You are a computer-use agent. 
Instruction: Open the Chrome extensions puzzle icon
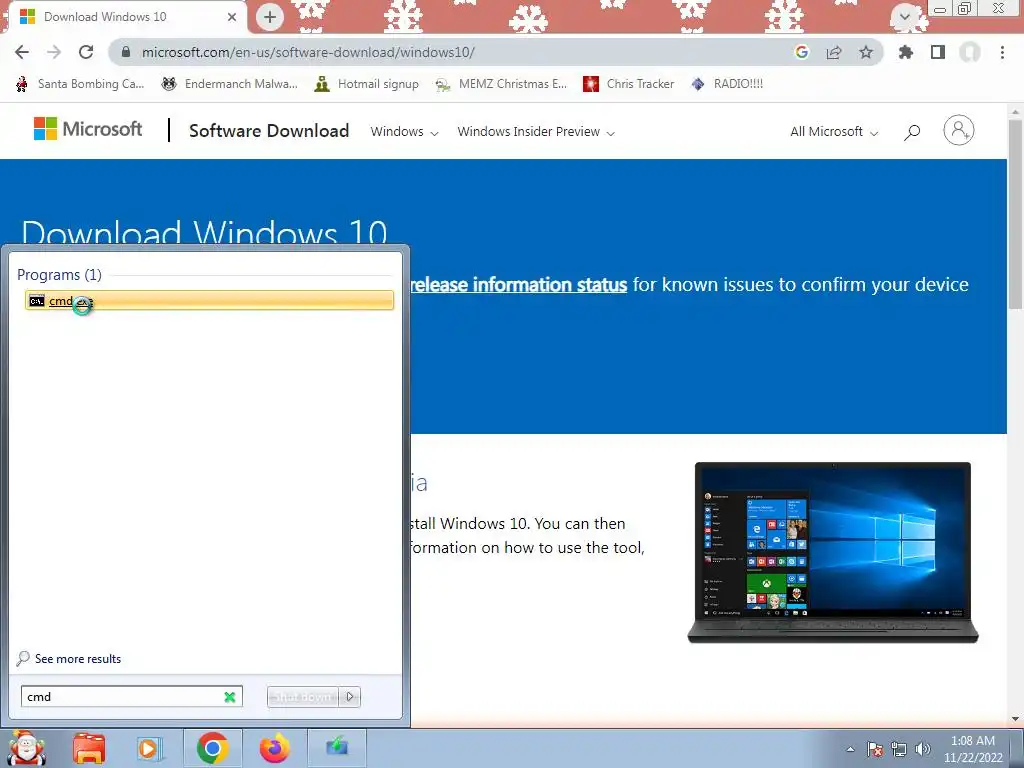point(906,52)
